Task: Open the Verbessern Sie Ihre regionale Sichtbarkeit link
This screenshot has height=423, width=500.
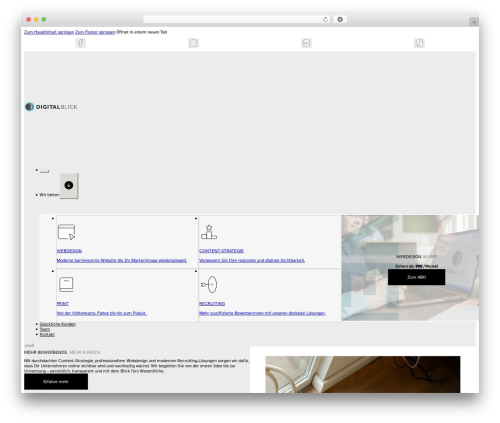Action: pos(252,260)
